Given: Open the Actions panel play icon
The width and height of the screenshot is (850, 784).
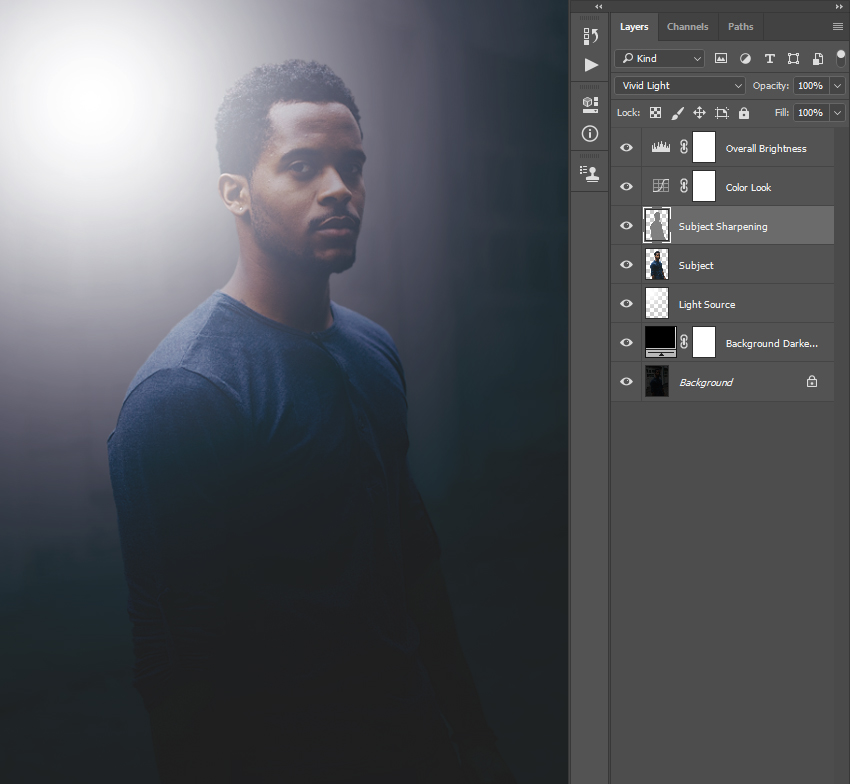Looking at the screenshot, I should (x=590, y=65).
